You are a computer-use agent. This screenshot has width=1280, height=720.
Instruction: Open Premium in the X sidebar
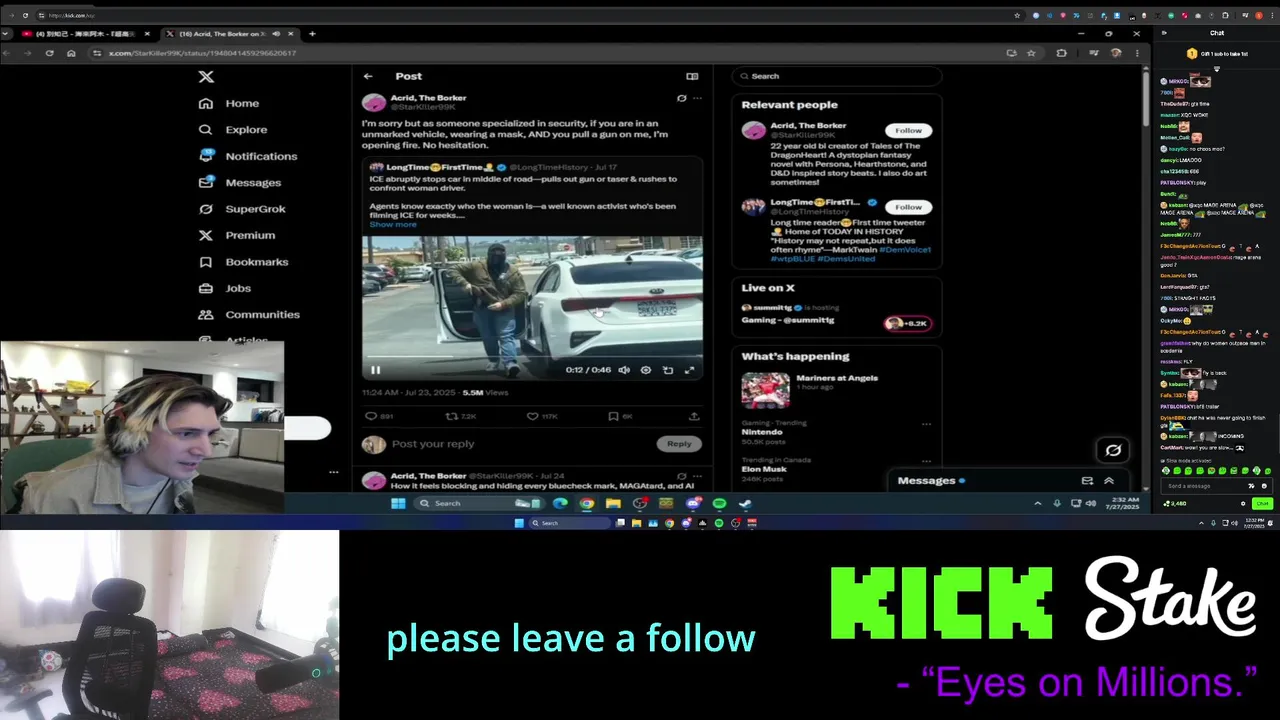click(x=237, y=235)
